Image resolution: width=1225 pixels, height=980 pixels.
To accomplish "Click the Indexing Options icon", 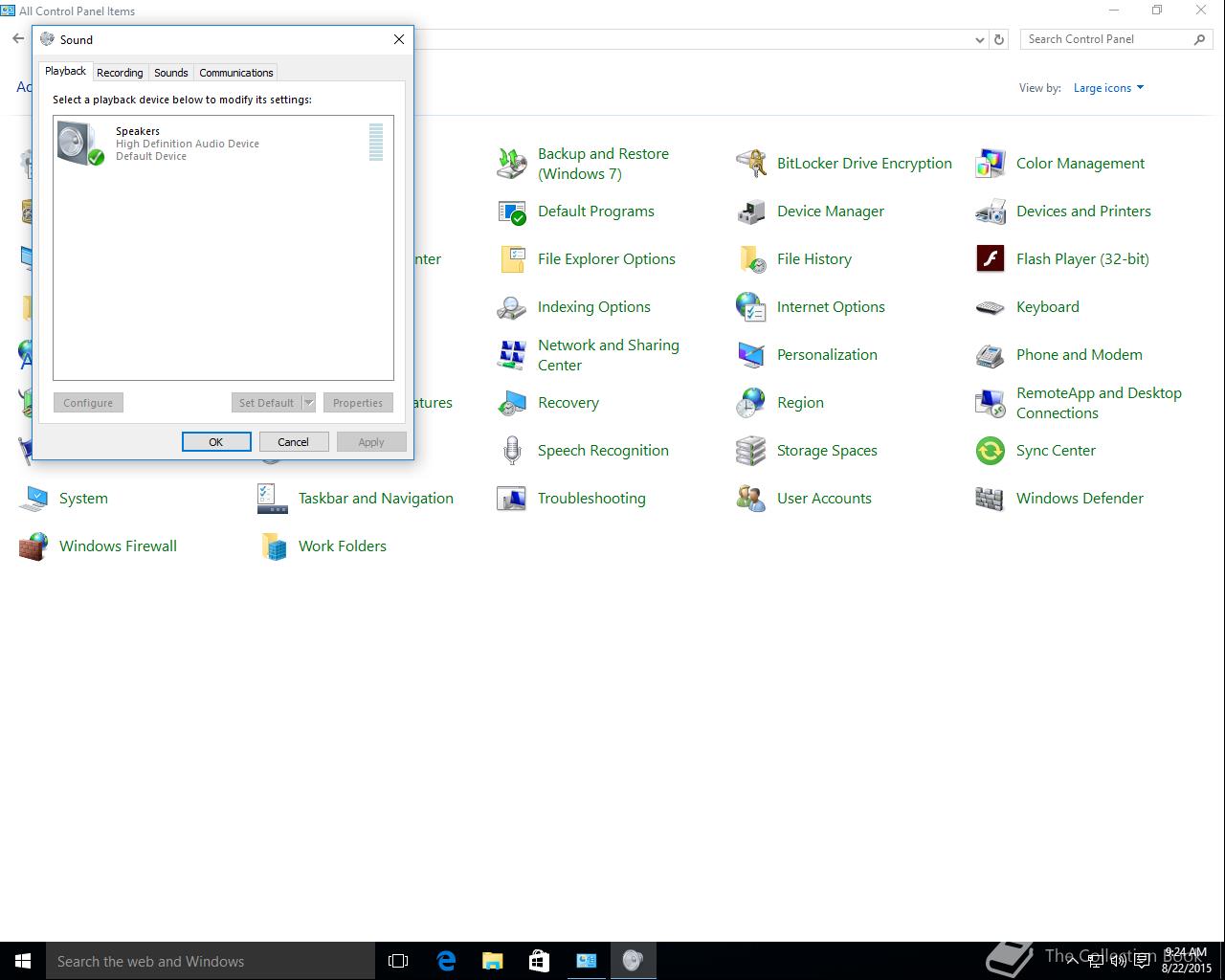I will [x=512, y=307].
